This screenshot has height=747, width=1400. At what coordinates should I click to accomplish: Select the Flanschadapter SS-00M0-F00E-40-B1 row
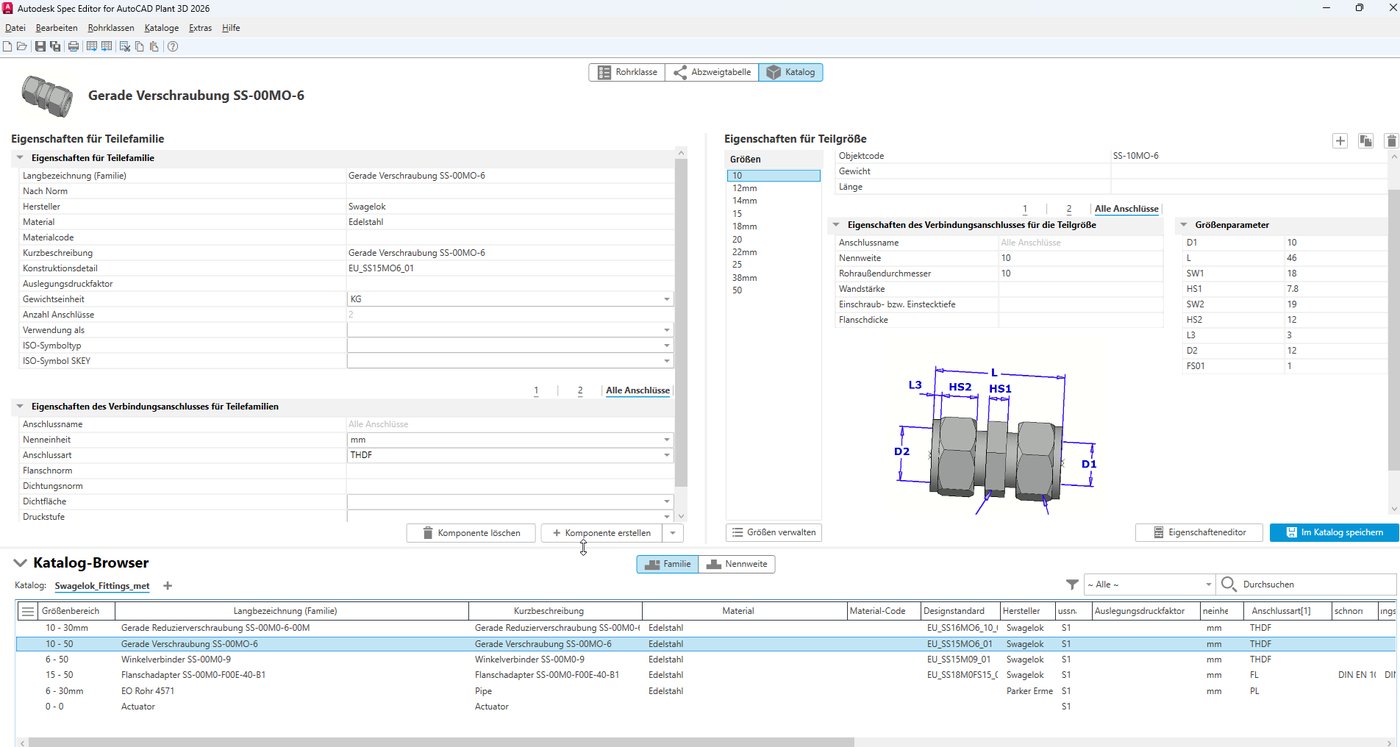(x=706, y=675)
